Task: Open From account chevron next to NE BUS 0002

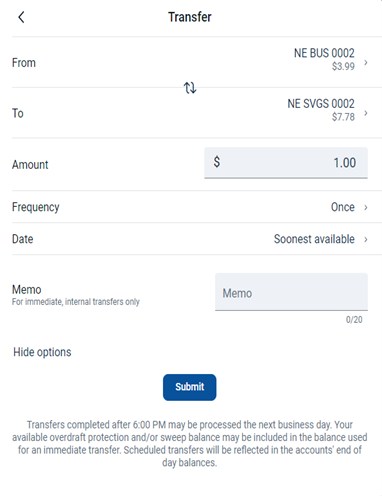Action: click(x=366, y=62)
